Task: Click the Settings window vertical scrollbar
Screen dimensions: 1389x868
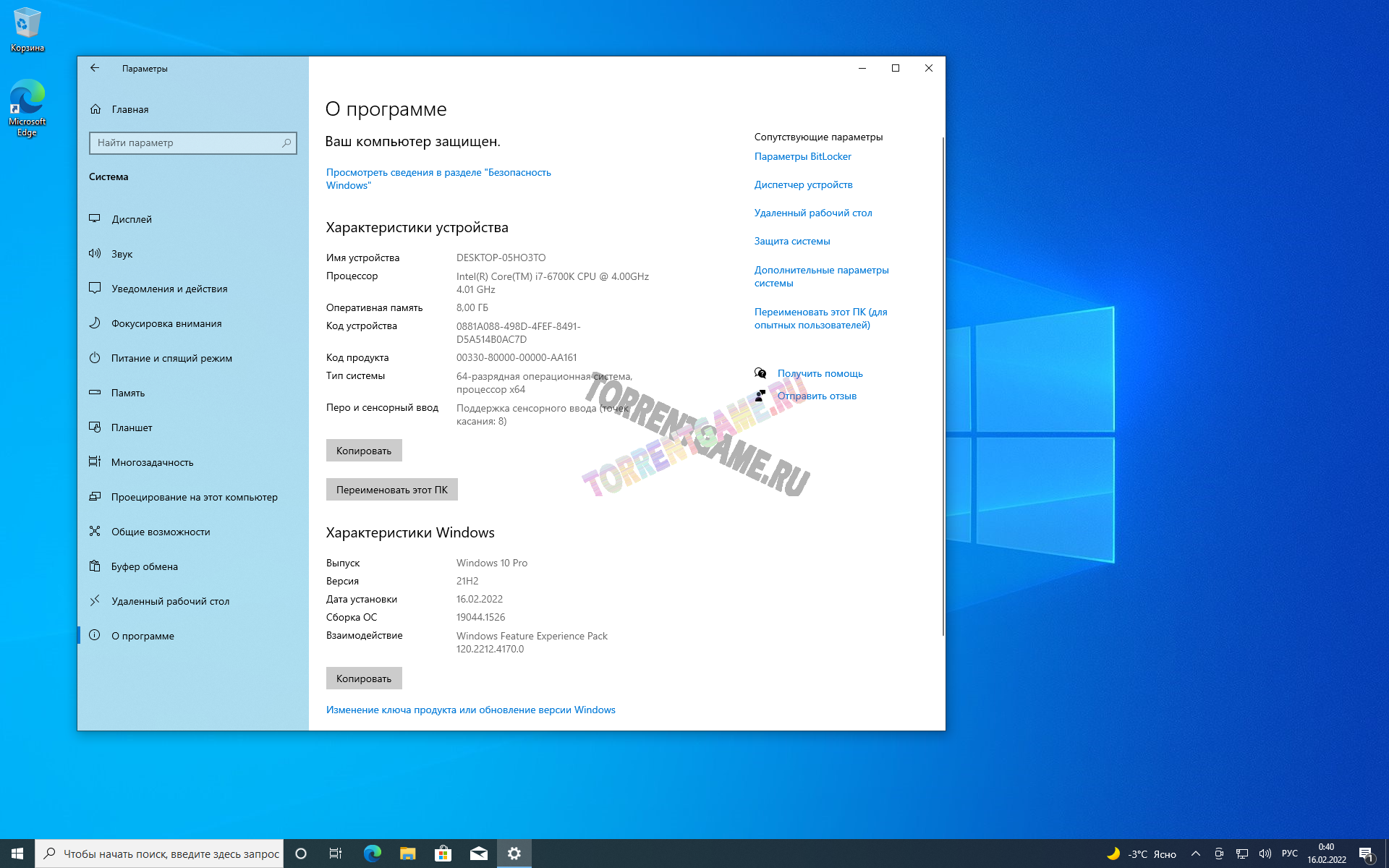Action: 943,383
